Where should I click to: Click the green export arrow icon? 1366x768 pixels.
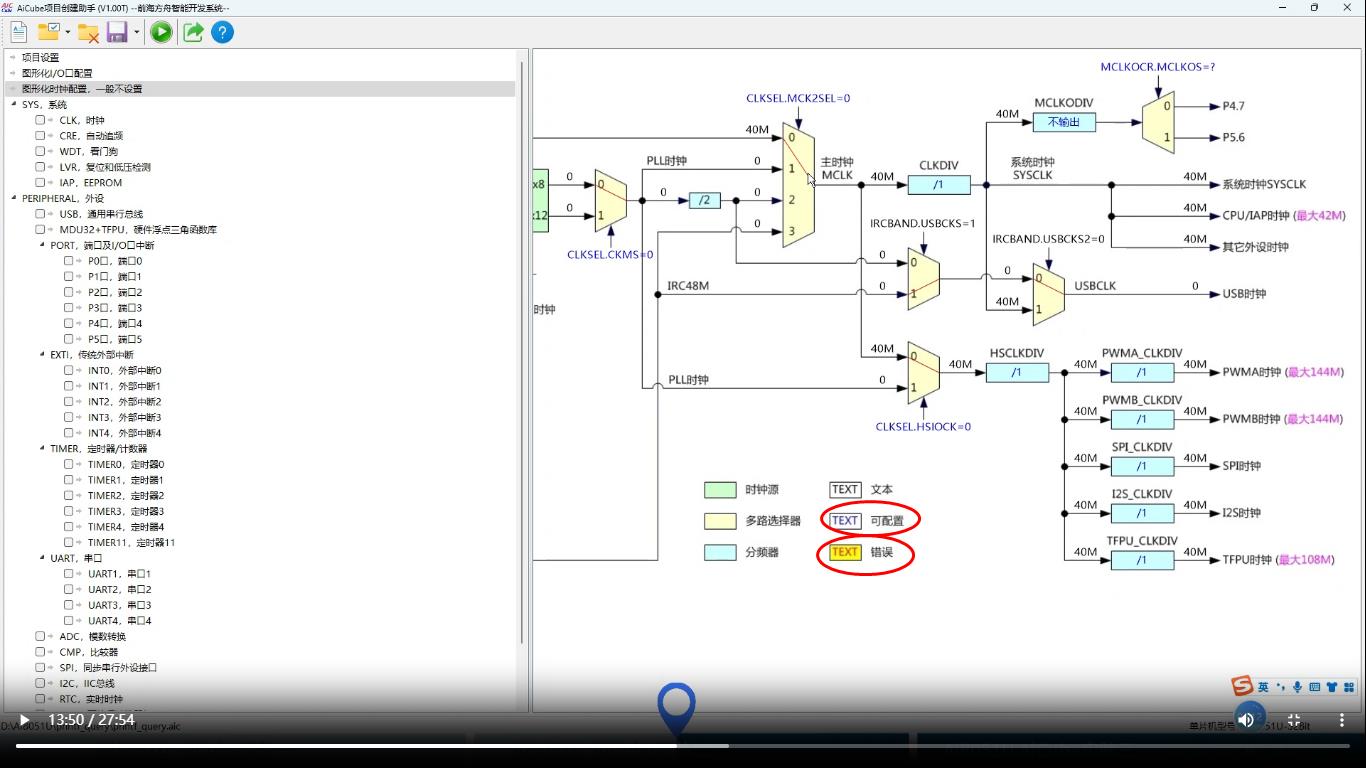[193, 32]
